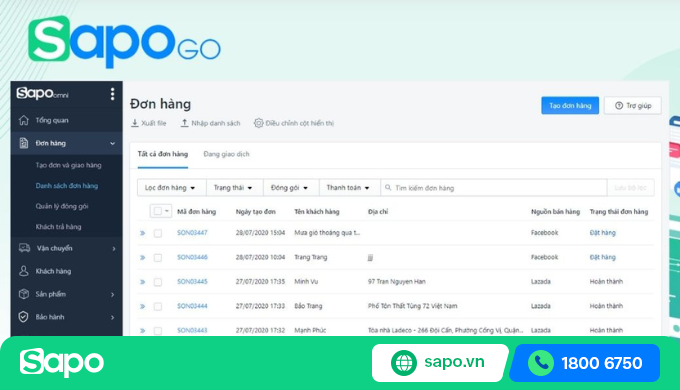The height and width of the screenshot is (390, 680).
Task: Click the Sapo omni sidebar logo
Action: tap(42, 93)
